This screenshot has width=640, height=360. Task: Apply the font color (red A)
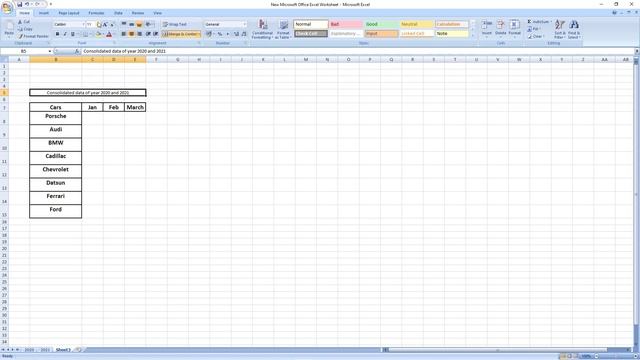(x=109, y=34)
